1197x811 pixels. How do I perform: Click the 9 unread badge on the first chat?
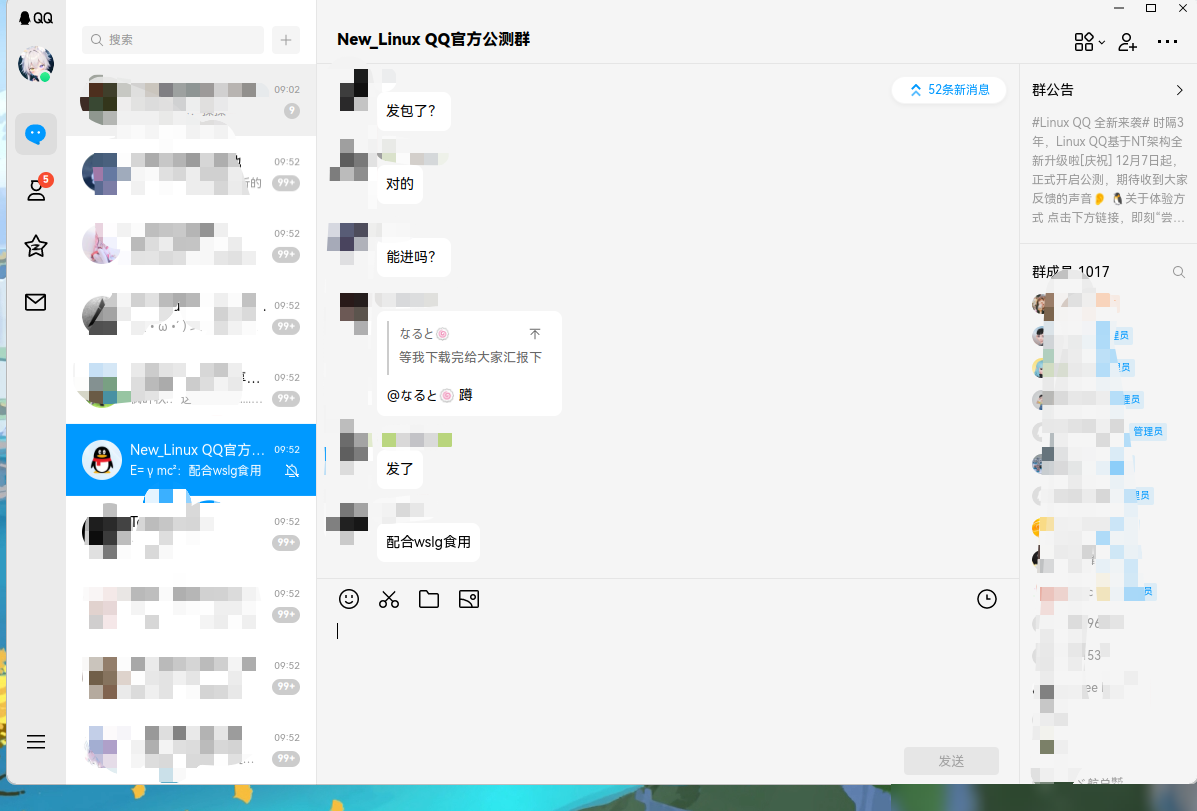[292, 111]
